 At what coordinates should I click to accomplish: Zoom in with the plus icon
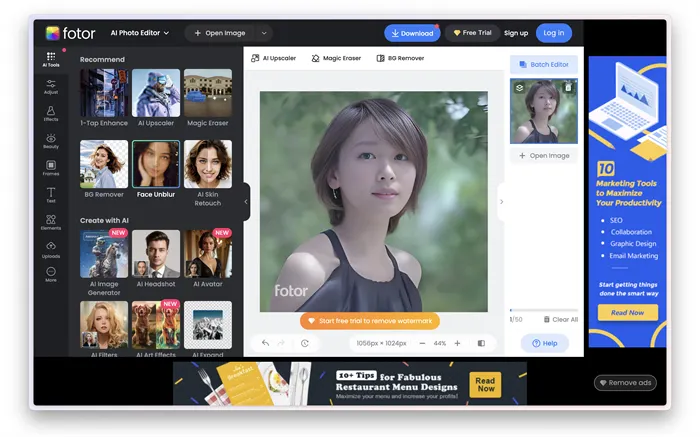pos(457,343)
